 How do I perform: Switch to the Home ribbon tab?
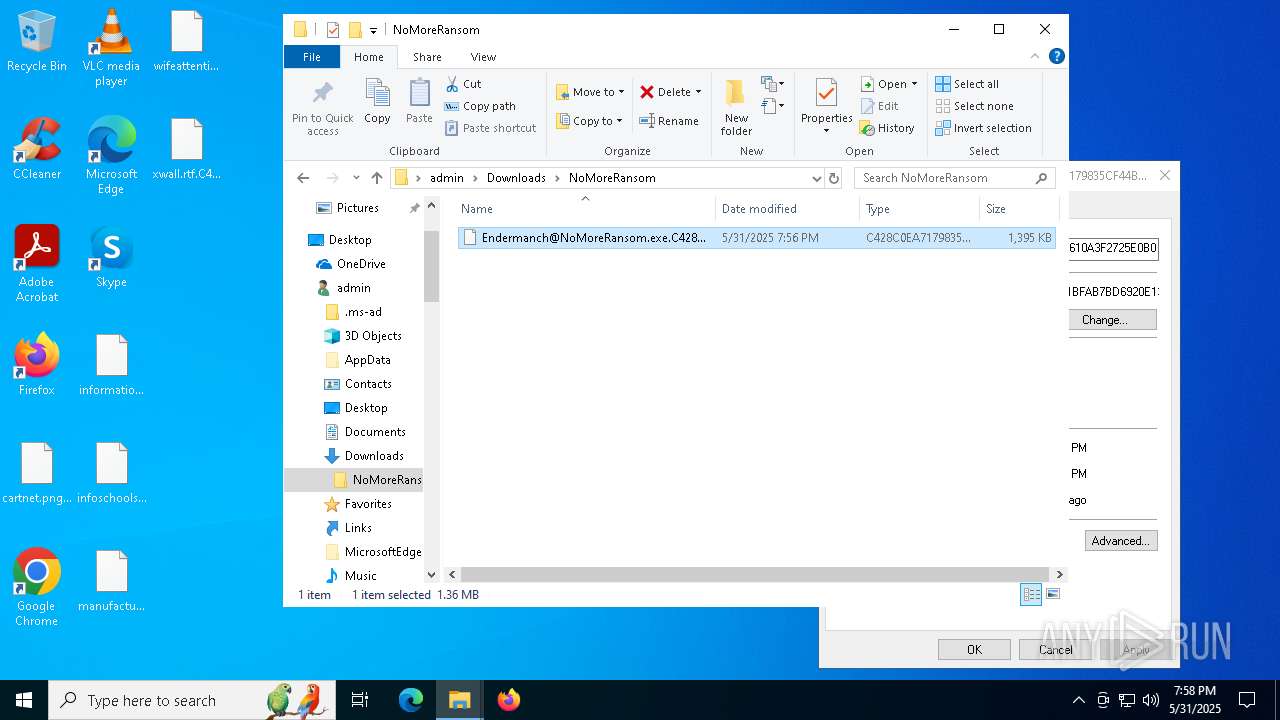pyautogui.click(x=368, y=57)
